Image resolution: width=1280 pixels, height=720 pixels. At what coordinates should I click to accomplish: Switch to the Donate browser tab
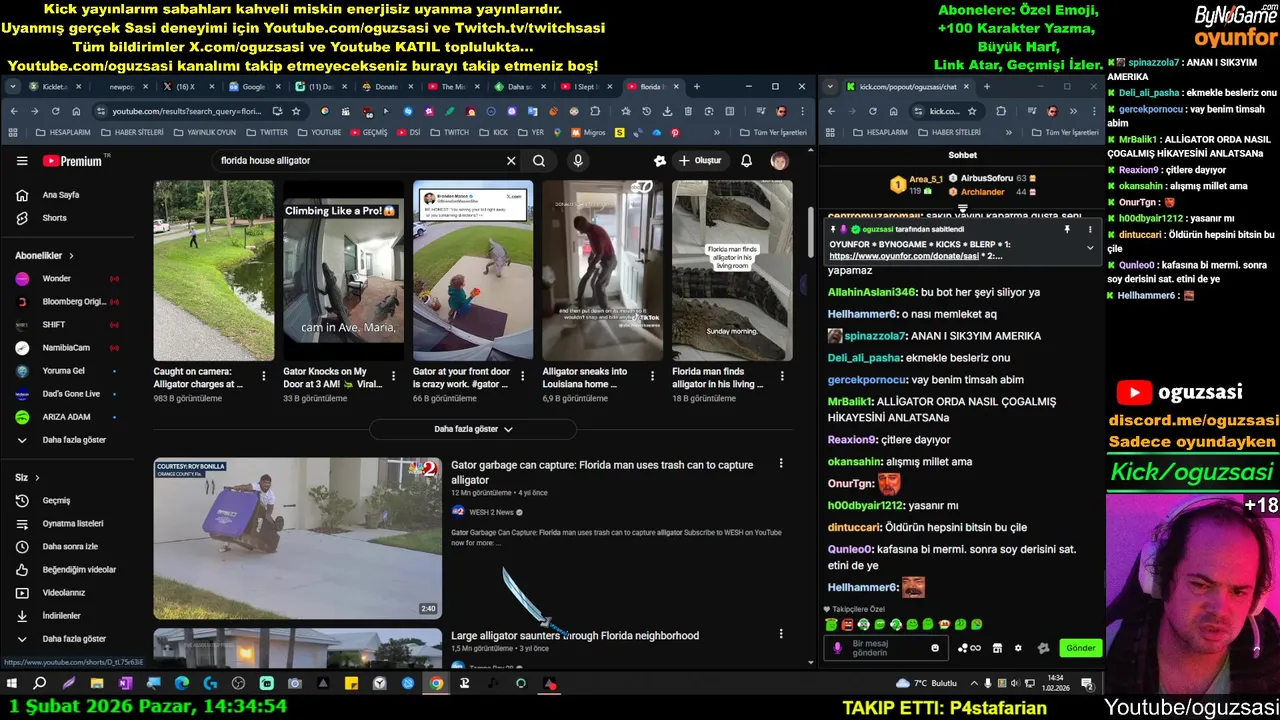388,87
